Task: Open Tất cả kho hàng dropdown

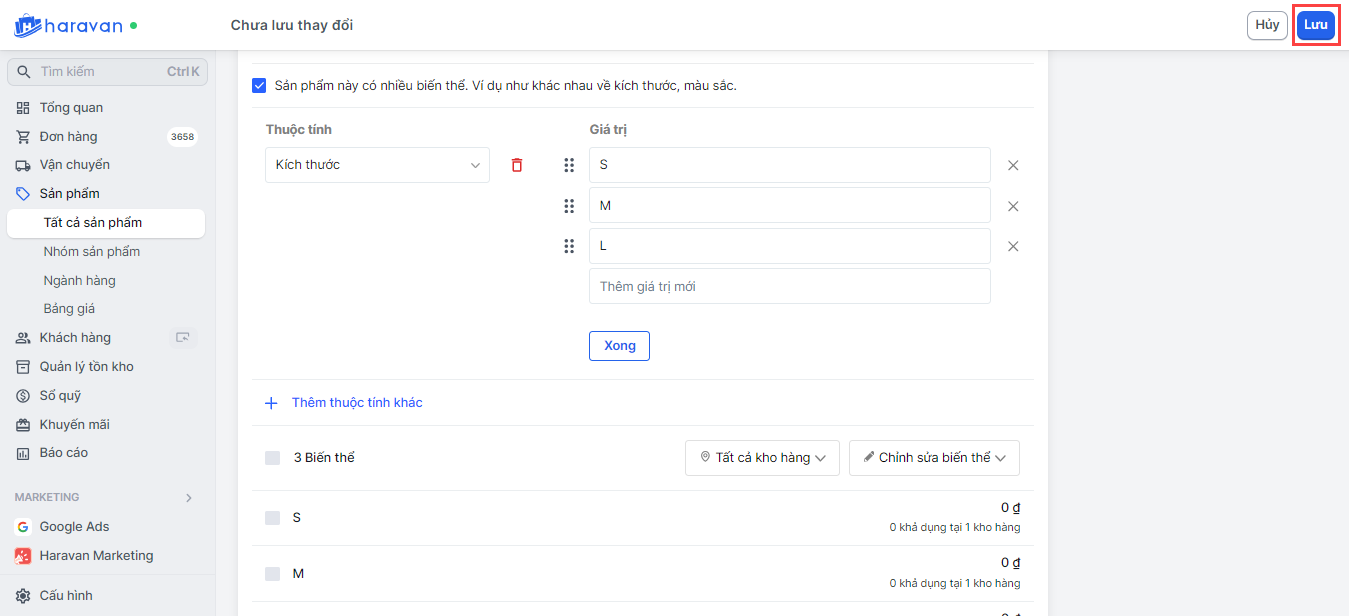Action: point(762,458)
